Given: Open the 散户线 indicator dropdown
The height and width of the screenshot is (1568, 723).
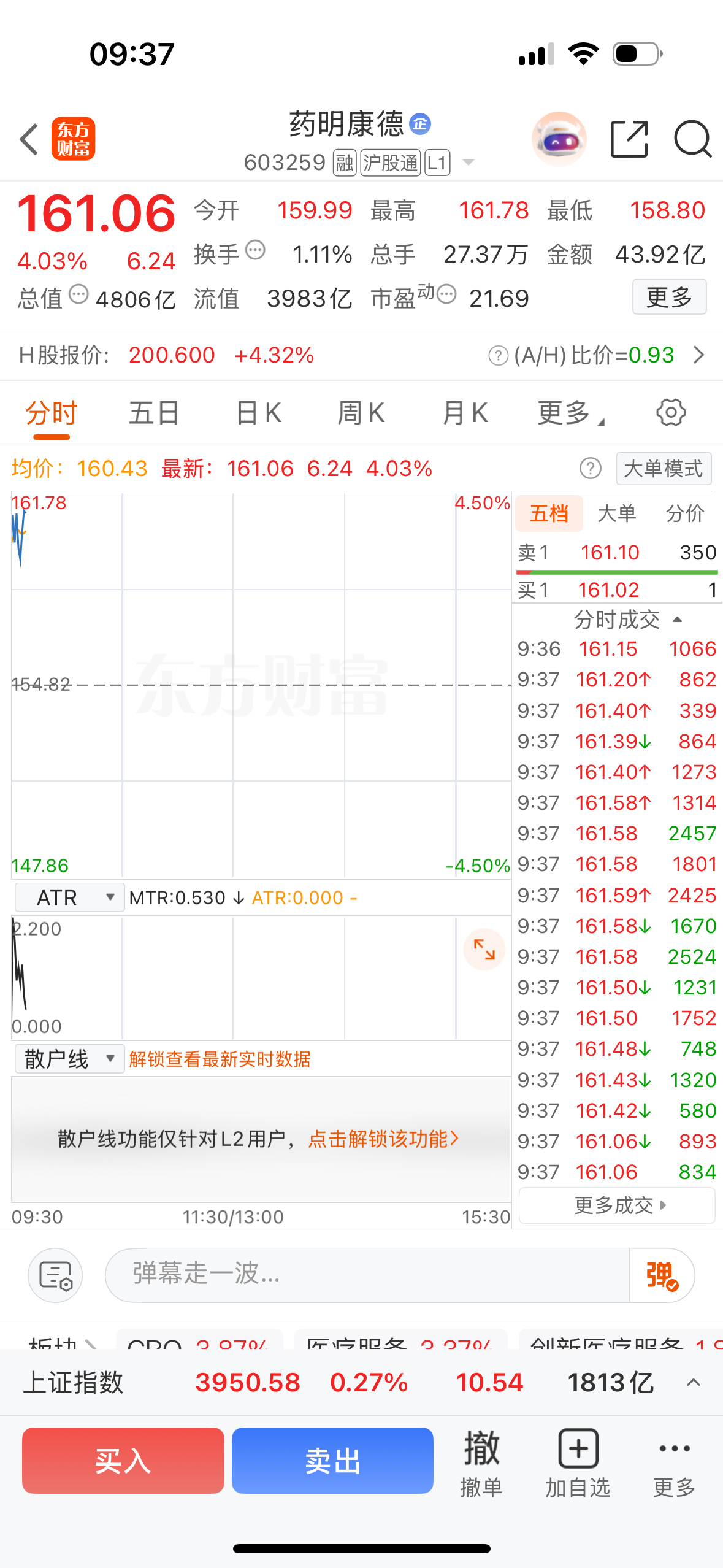Looking at the screenshot, I should click(x=69, y=1059).
